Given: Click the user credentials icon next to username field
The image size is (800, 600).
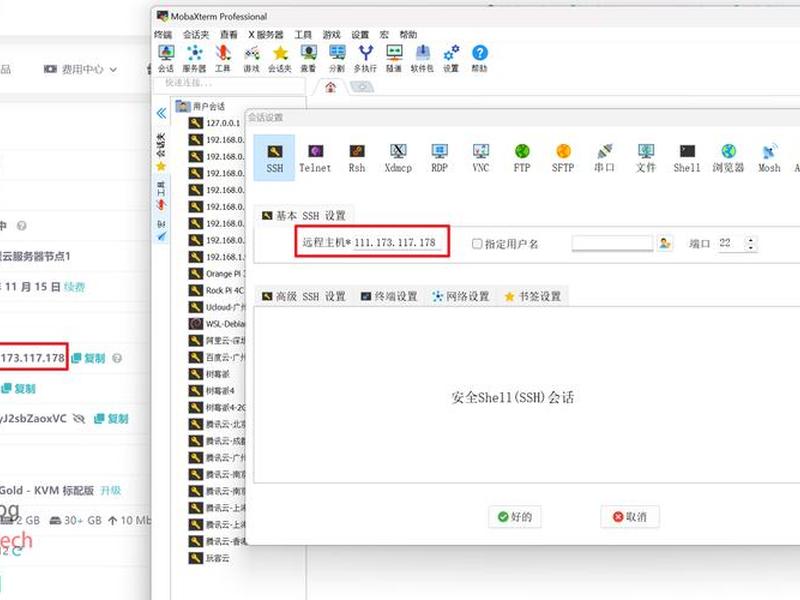Looking at the screenshot, I should click(x=665, y=243).
